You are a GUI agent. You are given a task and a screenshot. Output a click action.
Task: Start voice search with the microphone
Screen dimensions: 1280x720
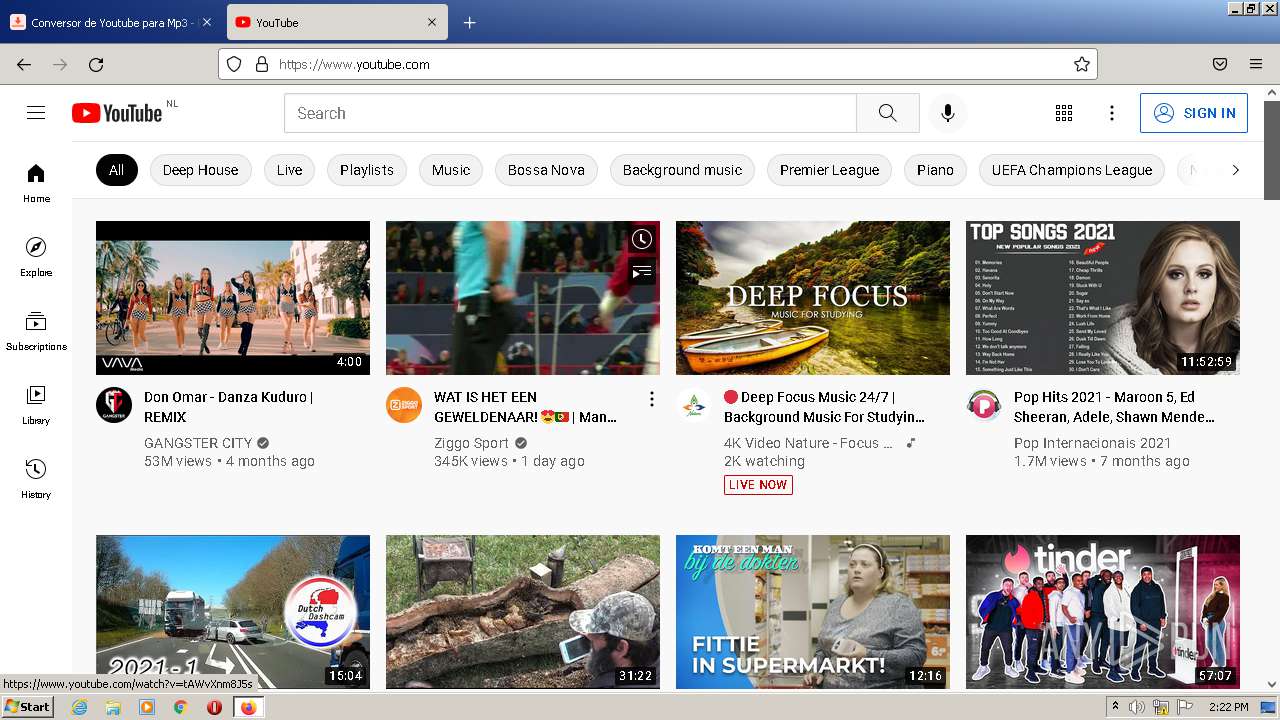[948, 113]
